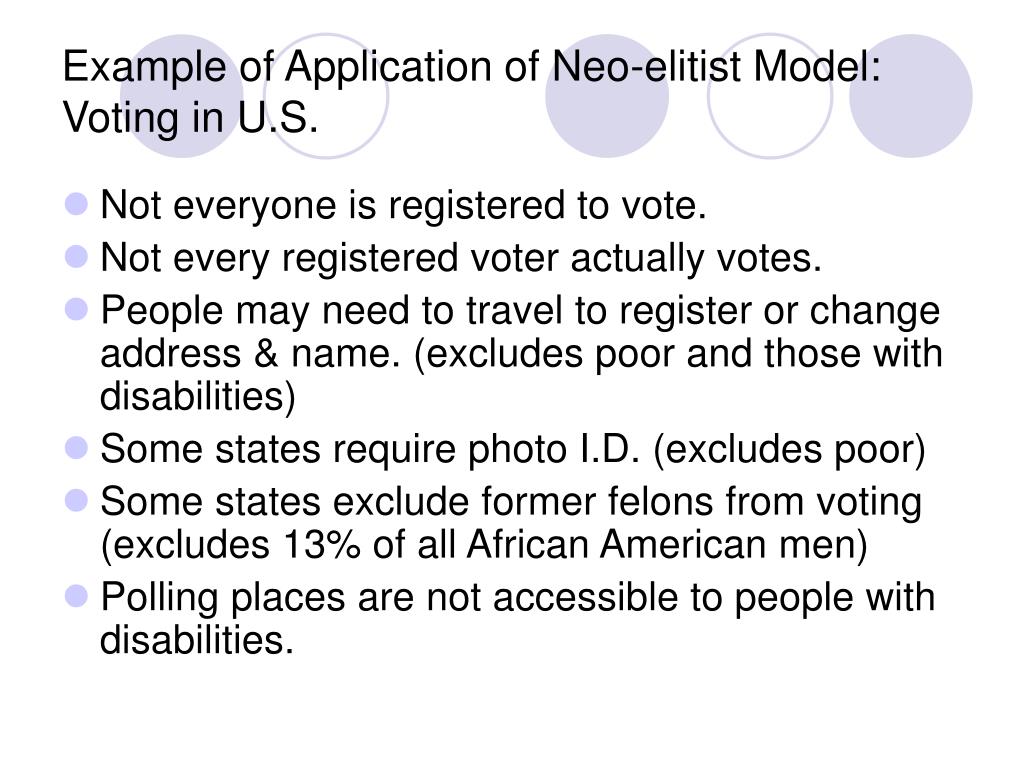Click the text 'Some states require photo I.D.'
The width and height of the screenshot is (1024, 768).
coord(370,450)
